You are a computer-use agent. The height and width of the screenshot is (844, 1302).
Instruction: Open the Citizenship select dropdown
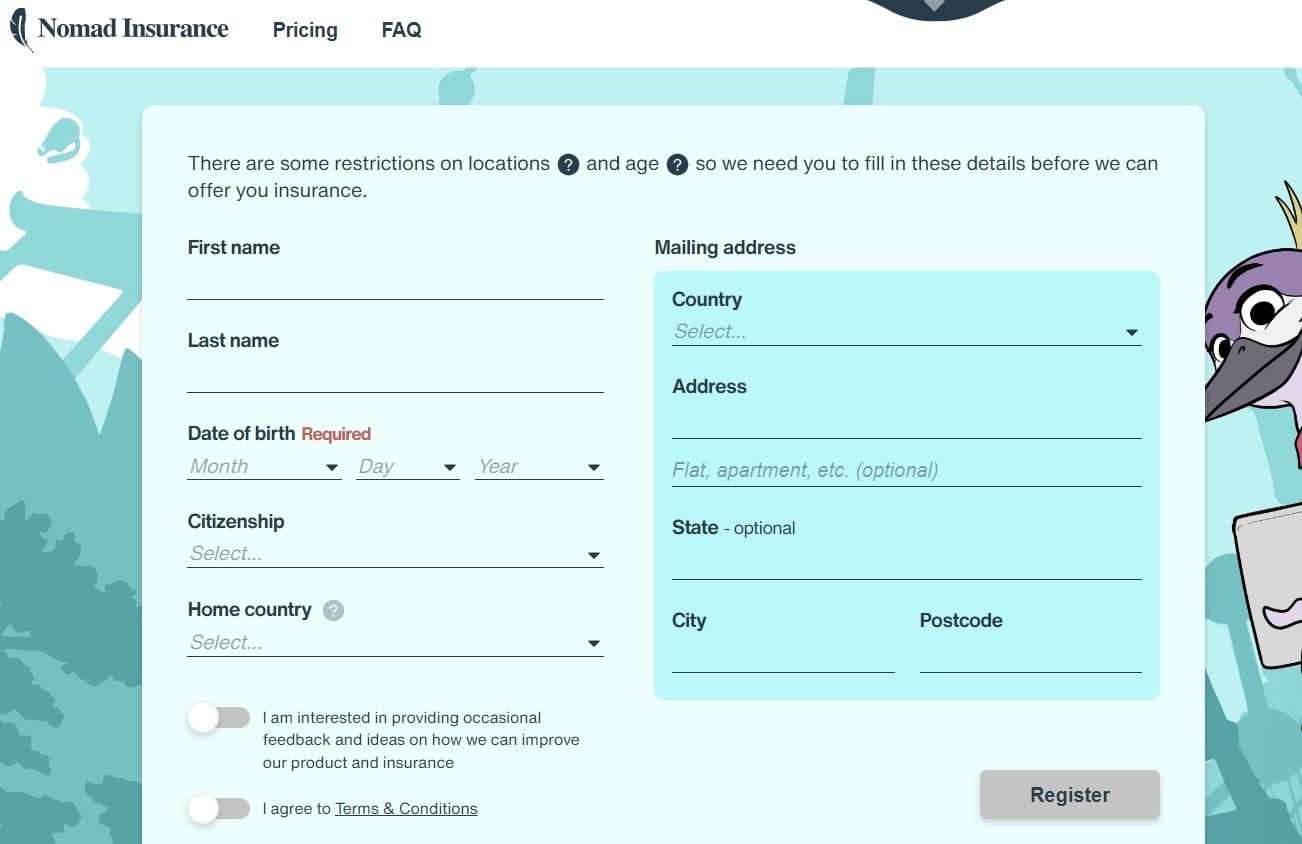pos(395,554)
